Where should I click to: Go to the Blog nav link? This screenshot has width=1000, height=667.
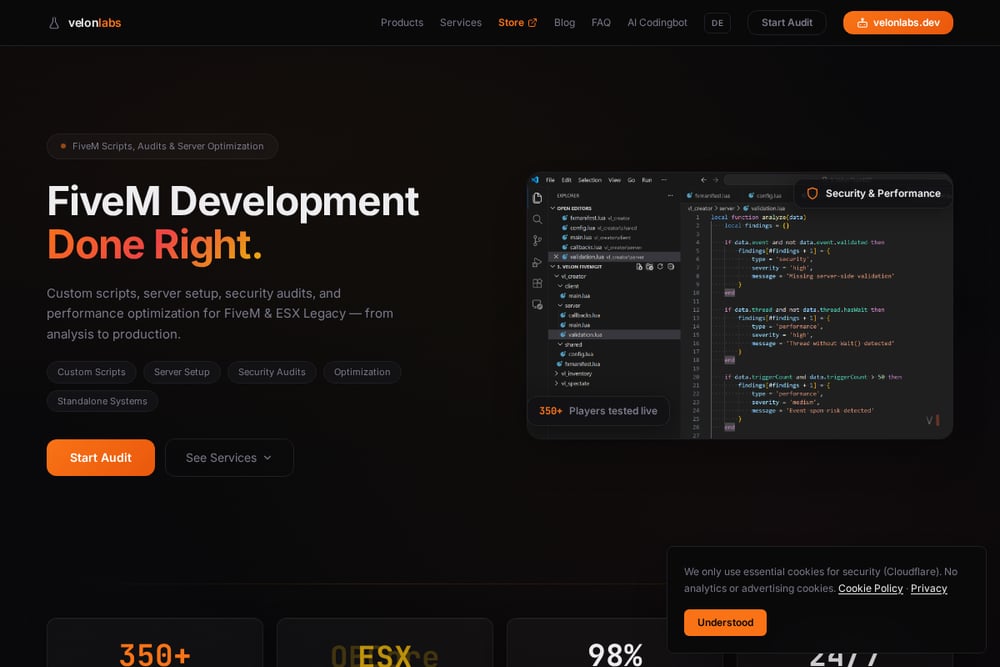point(564,22)
